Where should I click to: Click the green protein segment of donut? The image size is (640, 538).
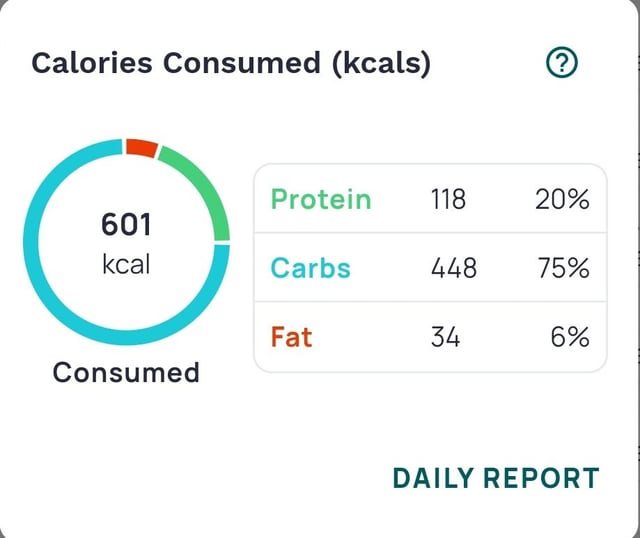pyautogui.click(x=200, y=185)
